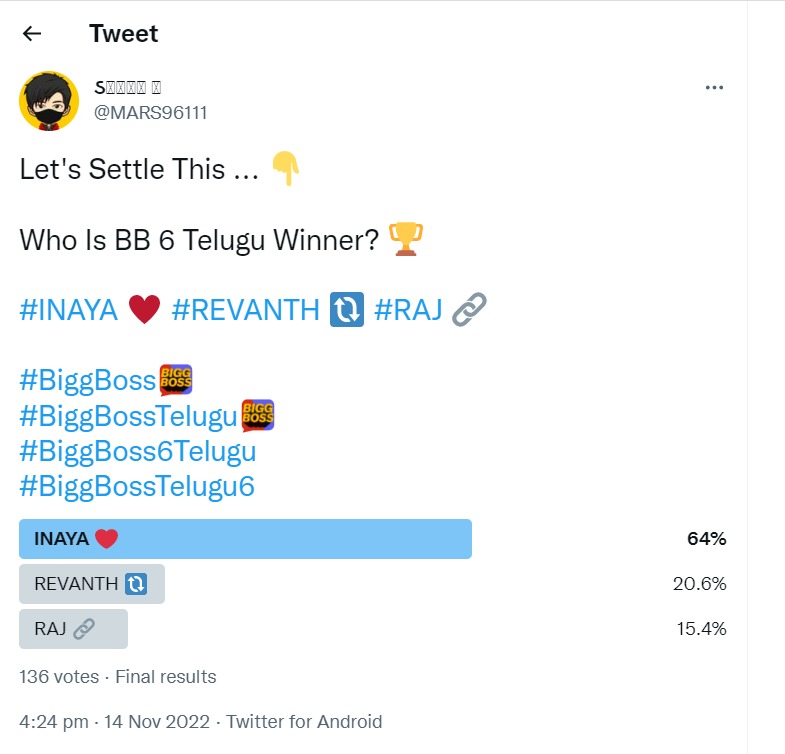Click the Tweet page heading
785x754 pixels.
(x=123, y=33)
